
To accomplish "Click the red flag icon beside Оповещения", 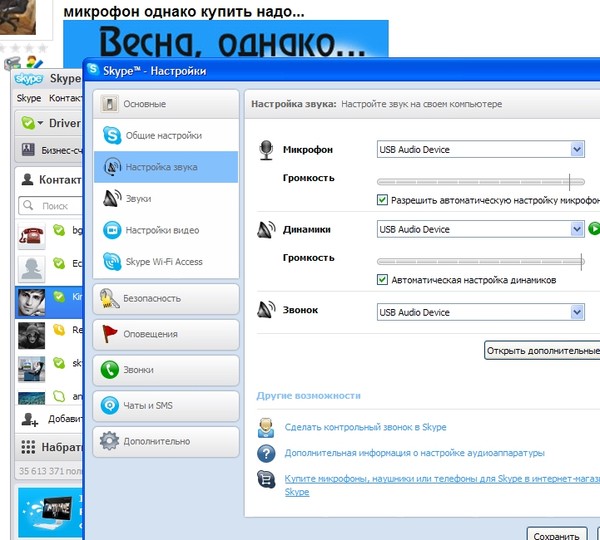I will pyautogui.click(x=109, y=334).
